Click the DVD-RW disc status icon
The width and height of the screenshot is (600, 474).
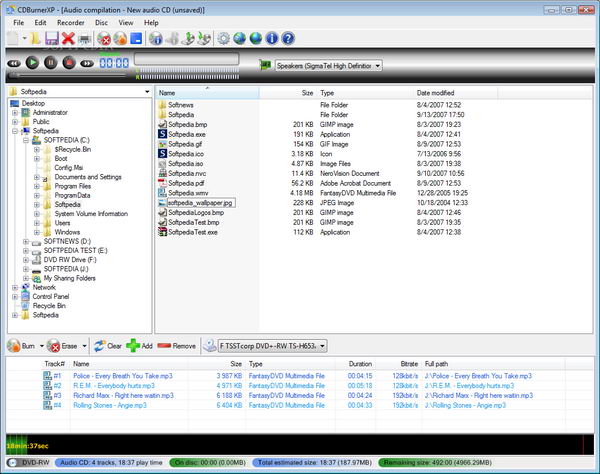pos(12,463)
